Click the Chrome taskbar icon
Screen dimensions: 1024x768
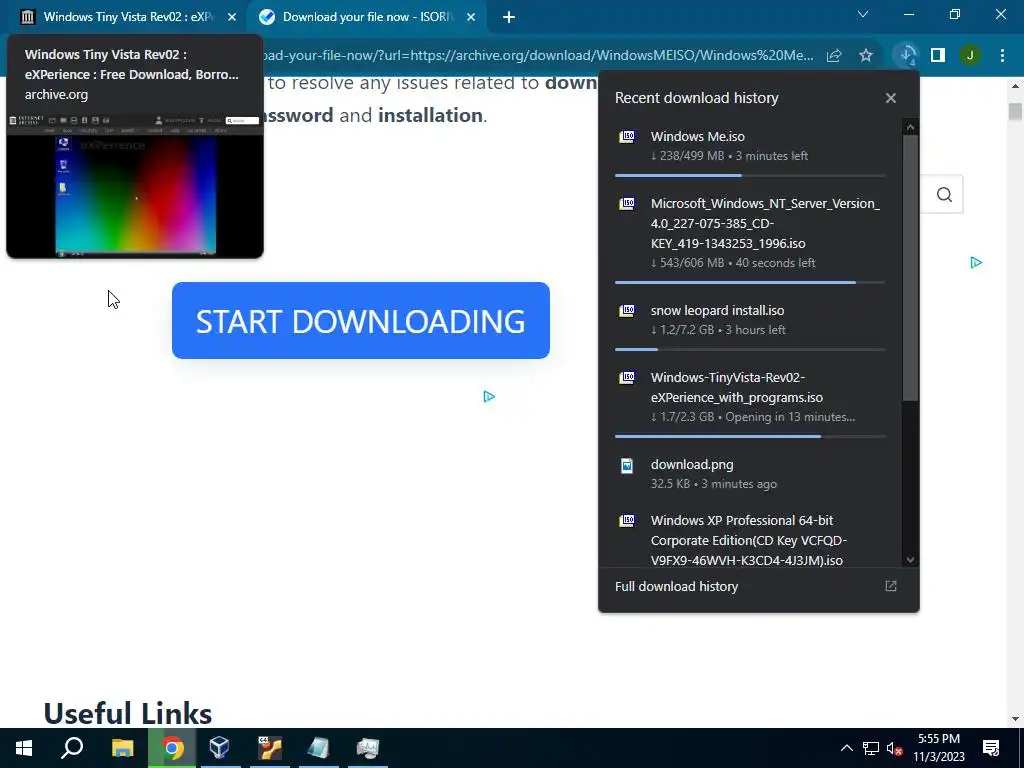[172, 748]
